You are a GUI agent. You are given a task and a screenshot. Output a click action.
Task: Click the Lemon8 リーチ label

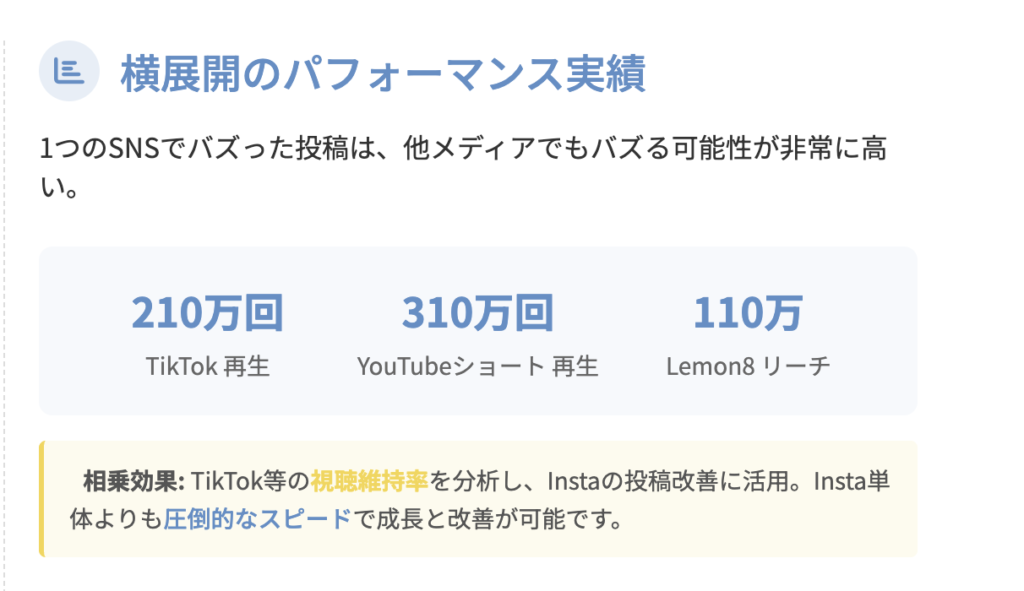[748, 367]
